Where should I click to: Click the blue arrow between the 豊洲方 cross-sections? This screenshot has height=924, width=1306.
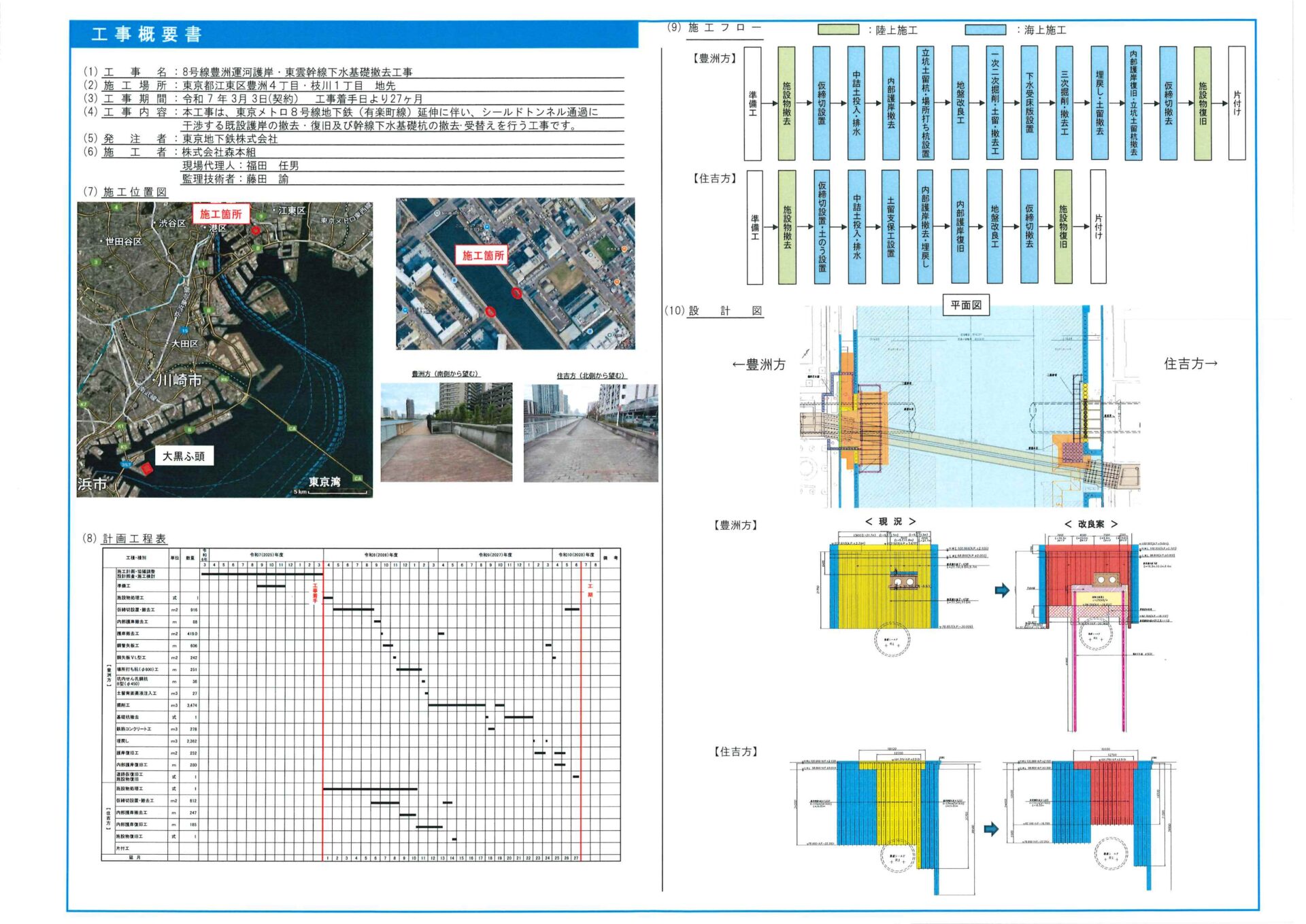click(x=1002, y=590)
